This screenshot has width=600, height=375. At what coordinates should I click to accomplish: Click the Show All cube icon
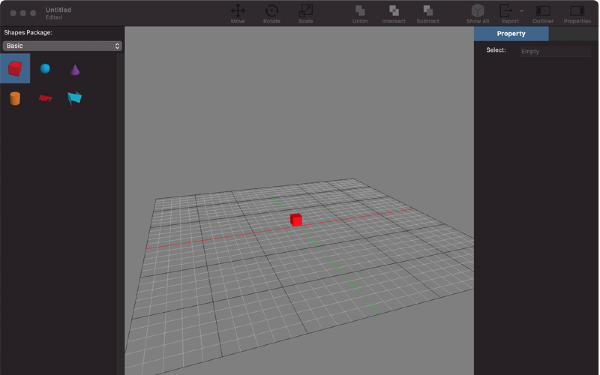point(478,11)
